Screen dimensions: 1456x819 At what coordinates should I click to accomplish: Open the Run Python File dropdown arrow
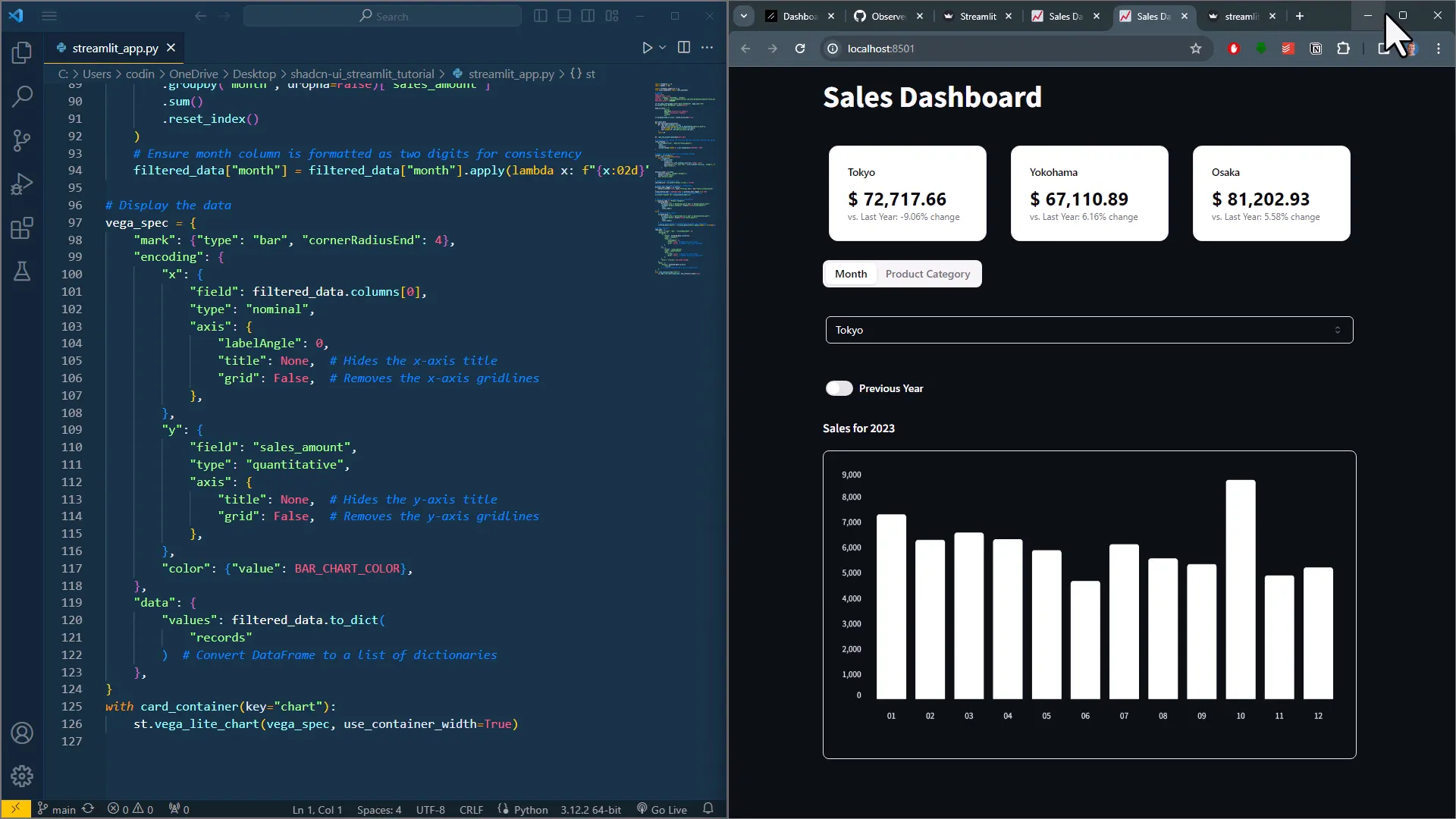662,47
